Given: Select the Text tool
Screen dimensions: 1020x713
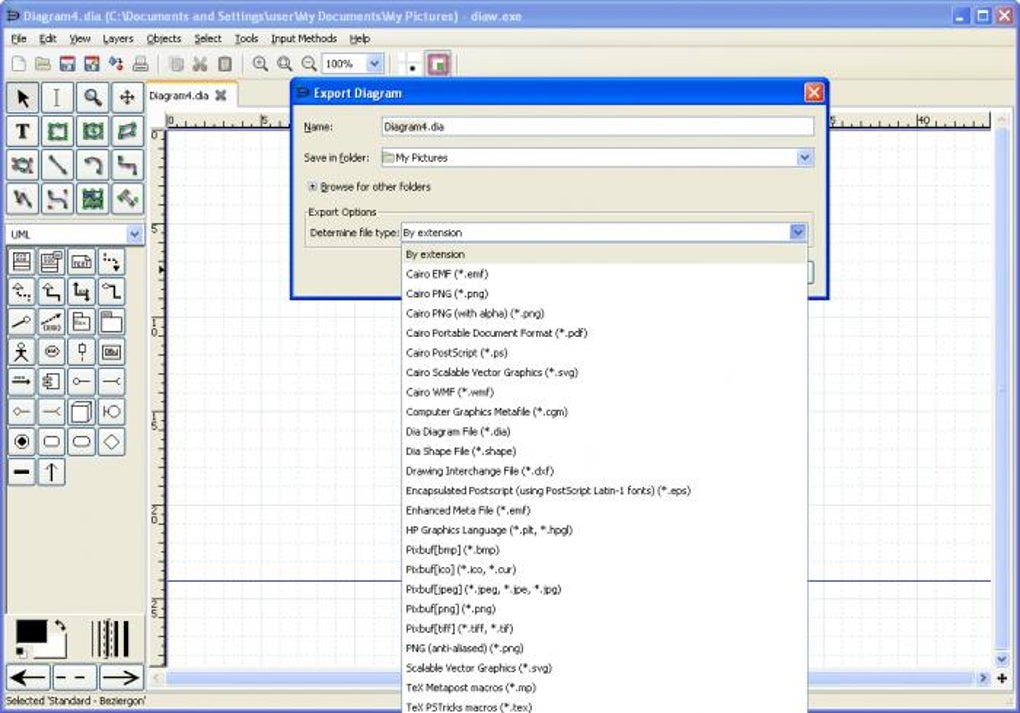Looking at the screenshot, I should (23, 131).
